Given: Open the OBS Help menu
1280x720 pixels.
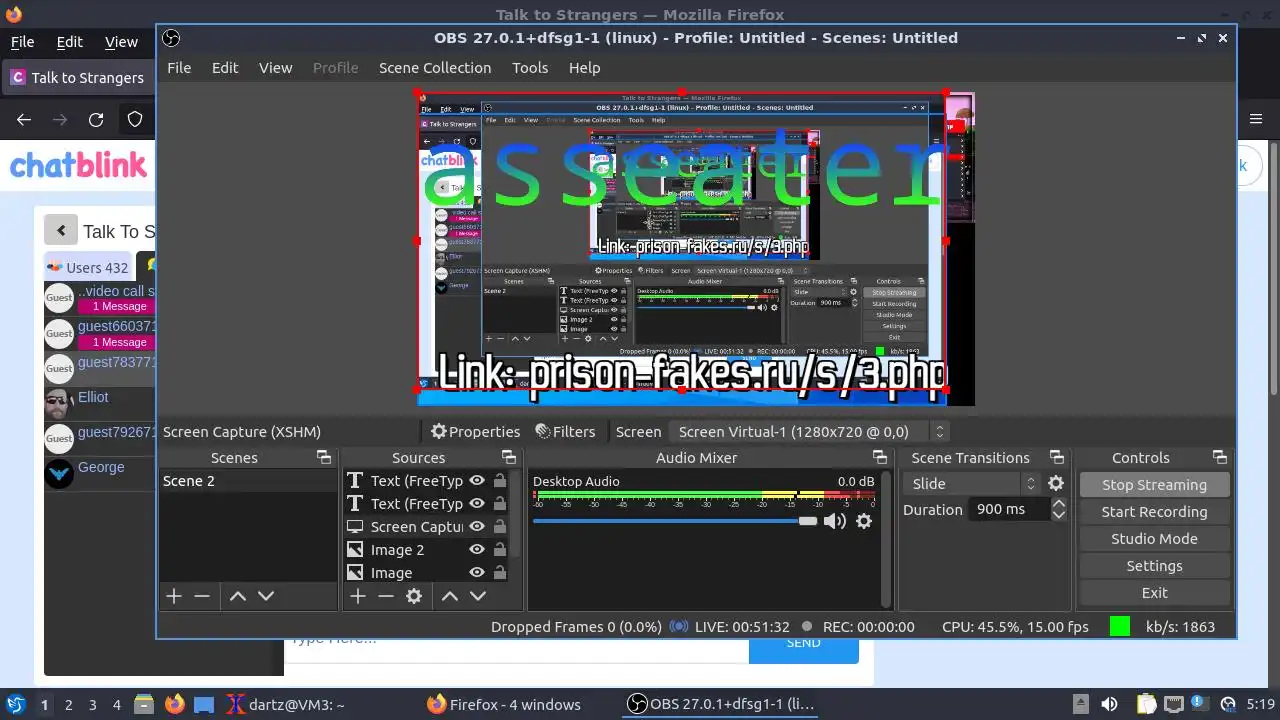Looking at the screenshot, I should point(585,68).
